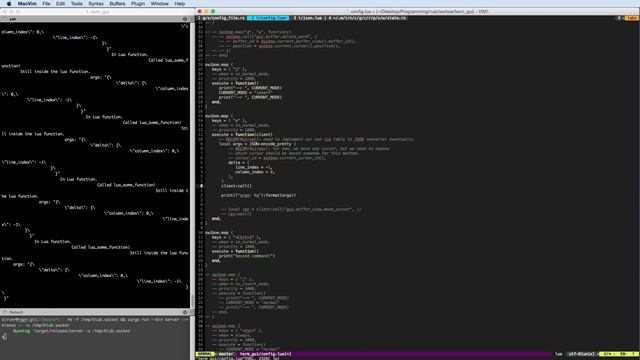The image size is (640, 360).
Task: Click the 'line_index = -1' line in the editor
Action: 253,167
